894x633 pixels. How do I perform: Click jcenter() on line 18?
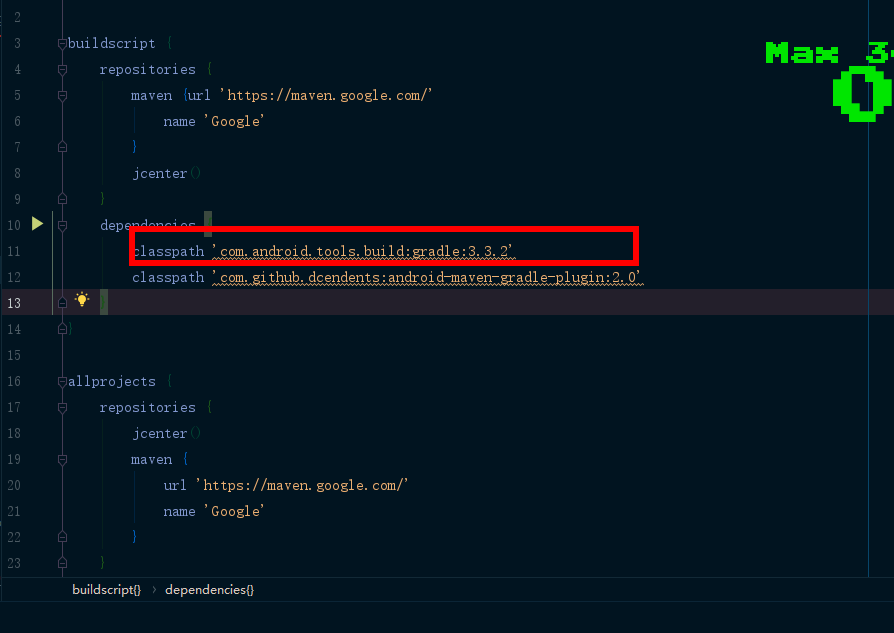(x=166, y=433)
